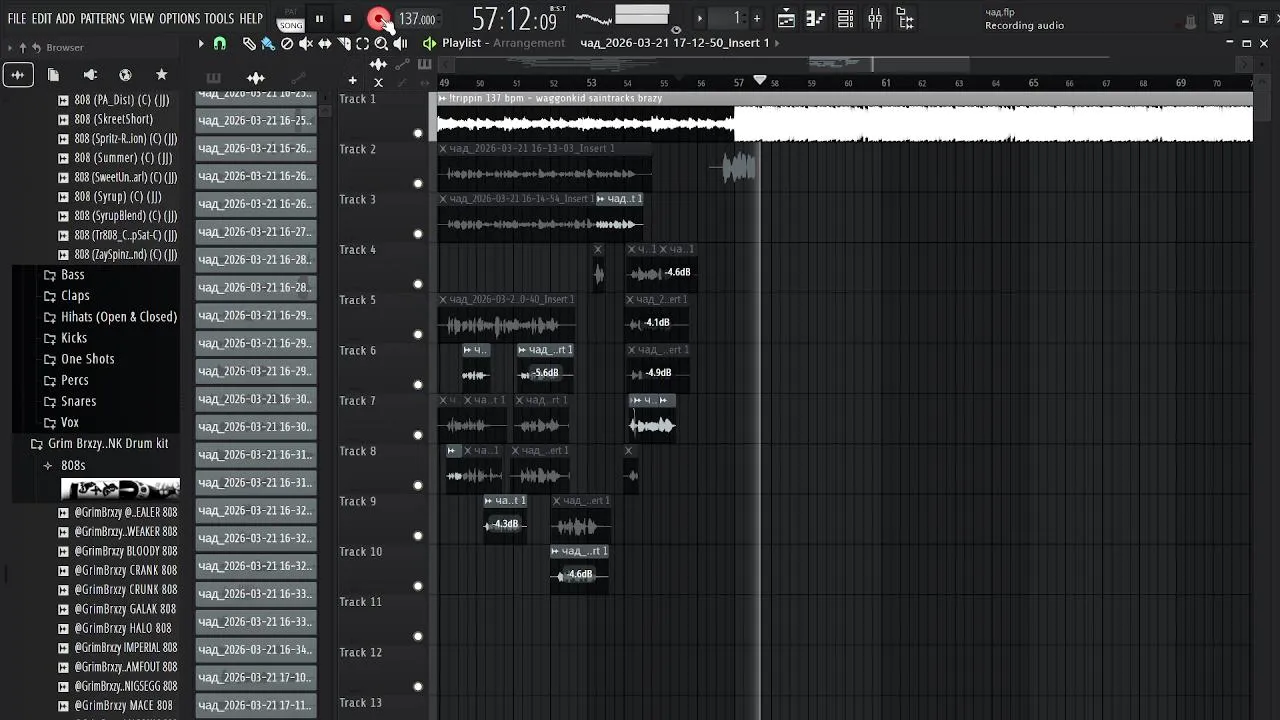The image size is (1280, 720).
Task: Open the VIEW menu
Action: pos(142,18)
